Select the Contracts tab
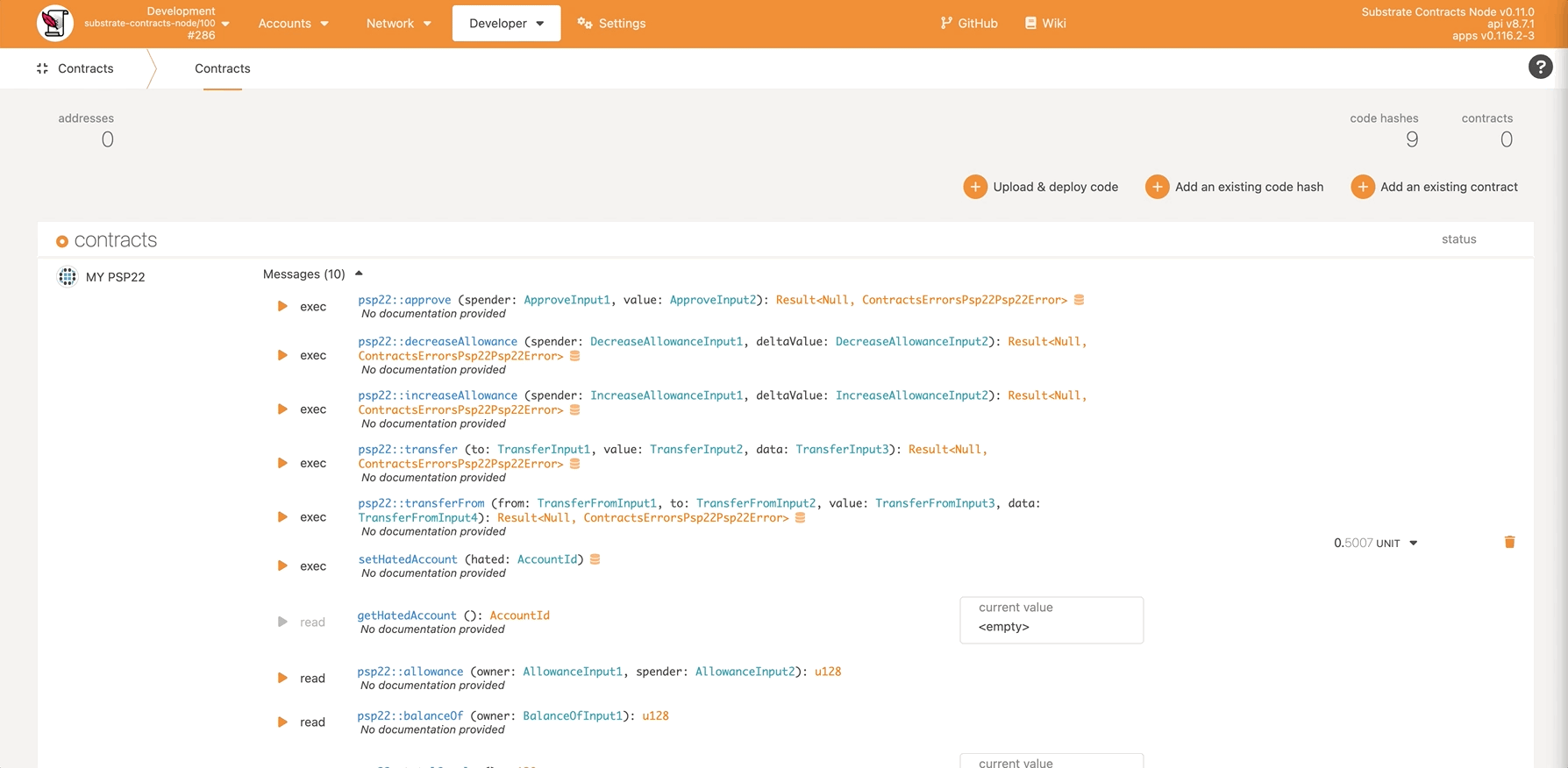Viewport: 1568px width, 768px height. 222,68
